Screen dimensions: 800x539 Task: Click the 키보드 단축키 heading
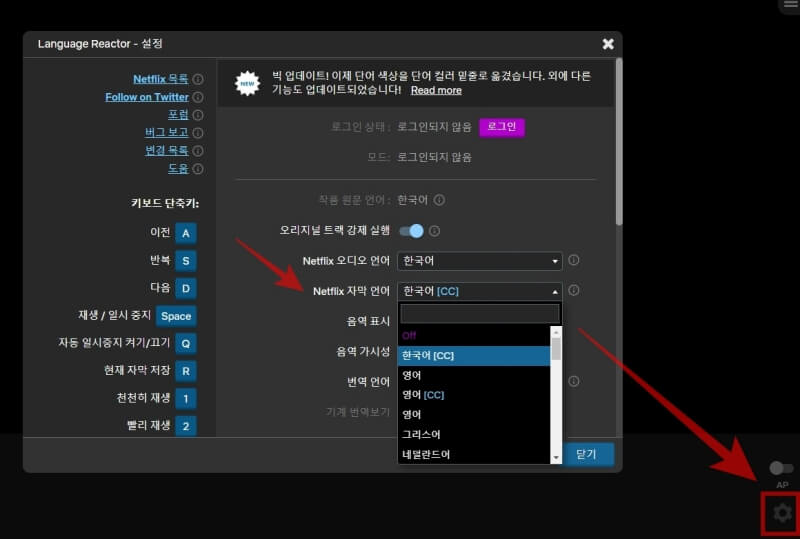(165, 203)
